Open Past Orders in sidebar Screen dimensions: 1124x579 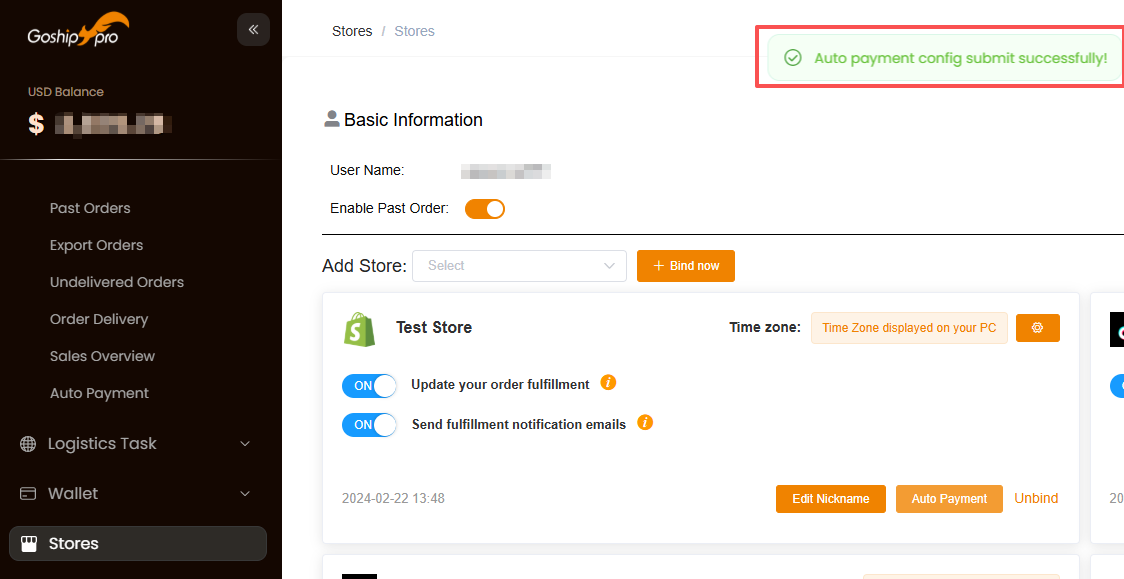(90, 208)
